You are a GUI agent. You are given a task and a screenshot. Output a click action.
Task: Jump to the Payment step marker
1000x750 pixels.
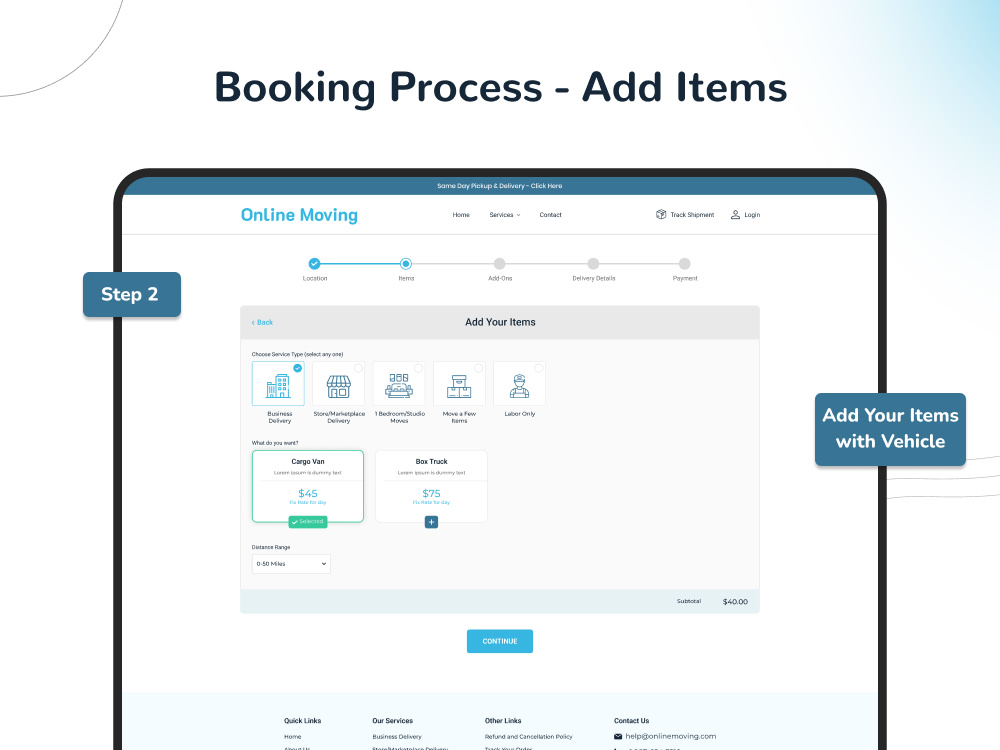684,263
